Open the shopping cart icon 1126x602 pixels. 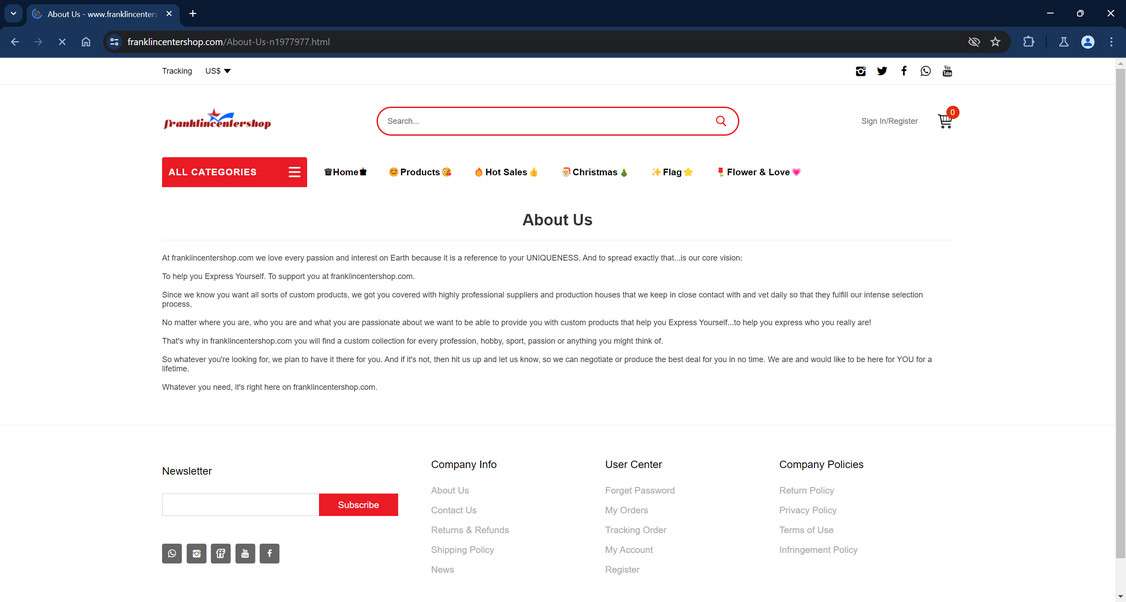coord(945,121)
